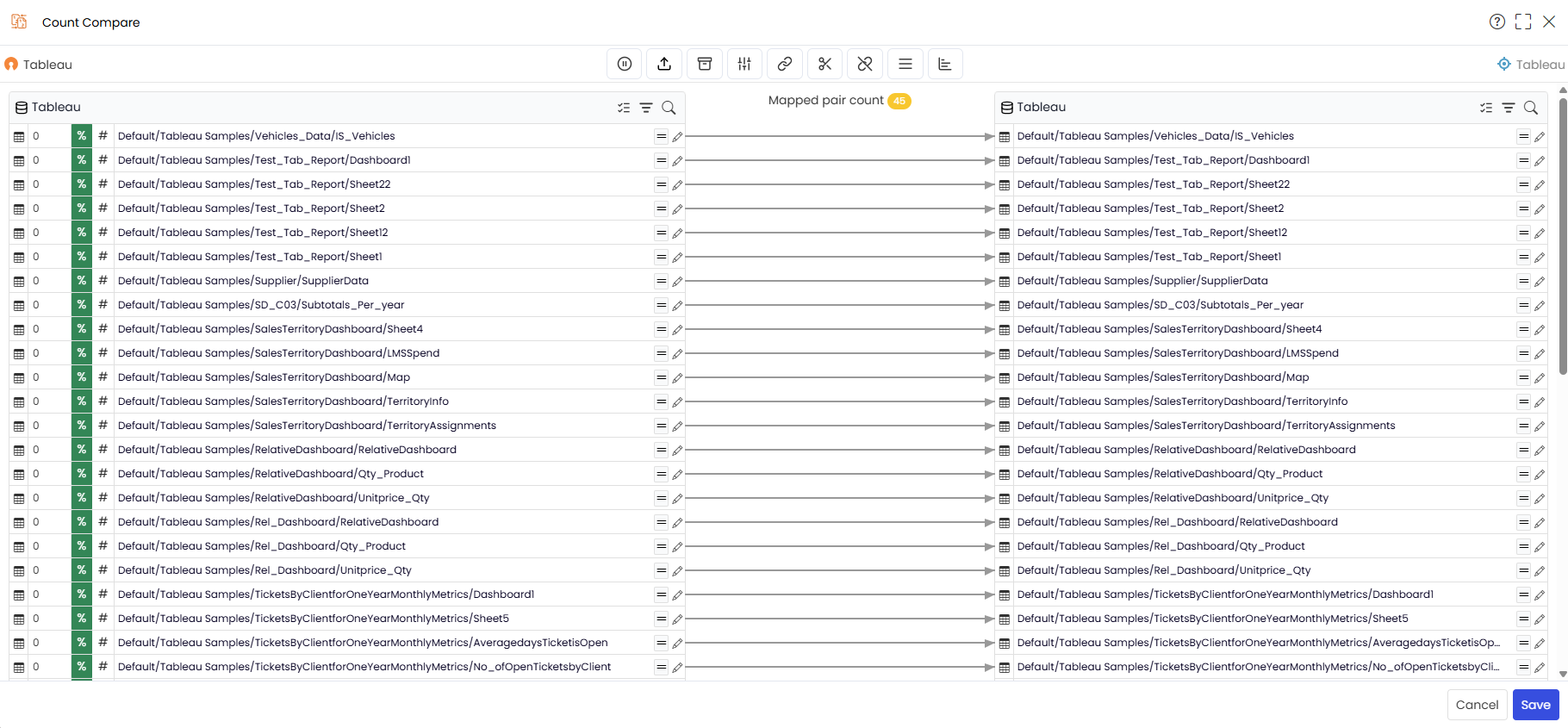
Task: Open the left panel filter icon
Action: click(x=646, y=108)
